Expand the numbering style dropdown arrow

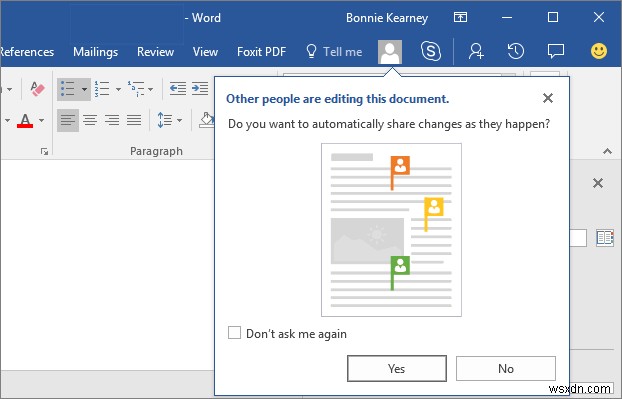click(118, 90)
